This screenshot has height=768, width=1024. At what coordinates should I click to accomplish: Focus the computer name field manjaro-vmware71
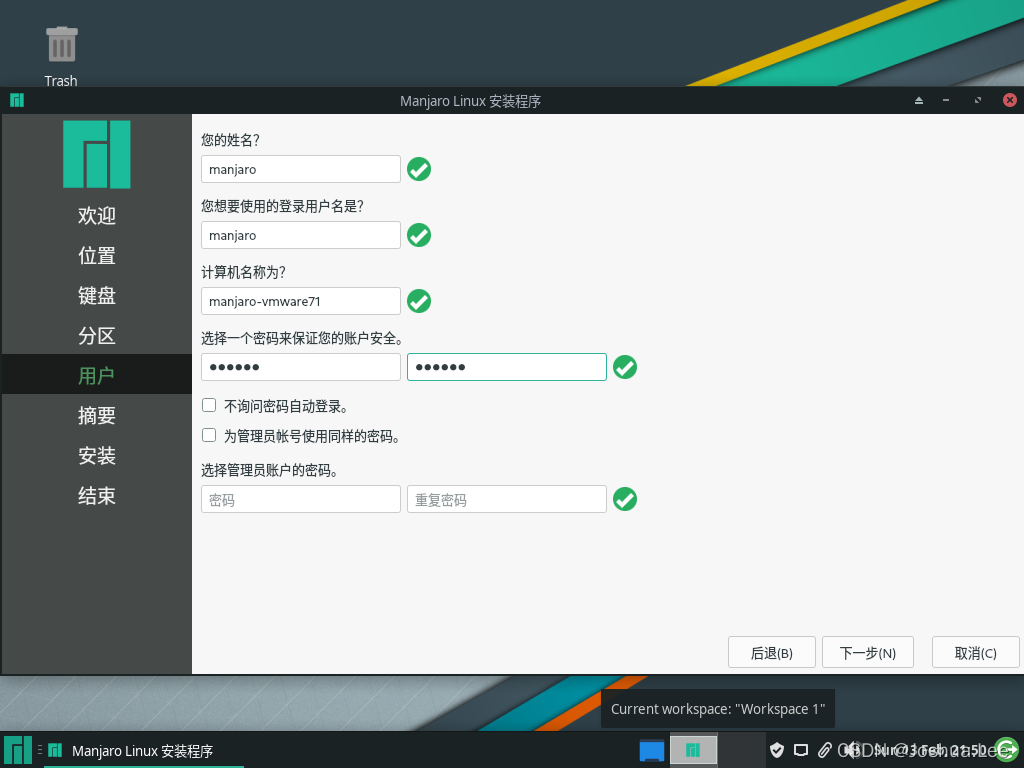tap(301, 301)
